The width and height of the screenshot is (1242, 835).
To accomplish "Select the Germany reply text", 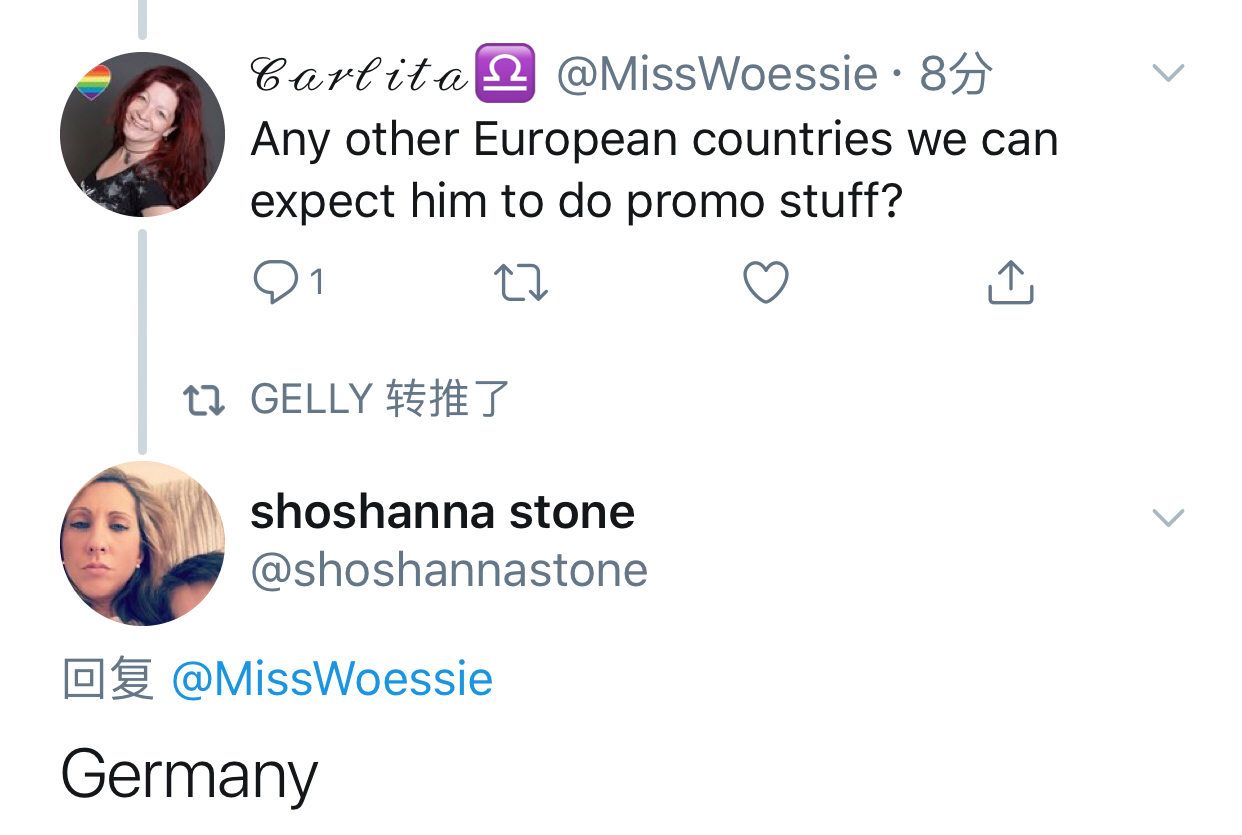I will coord(190,775).
